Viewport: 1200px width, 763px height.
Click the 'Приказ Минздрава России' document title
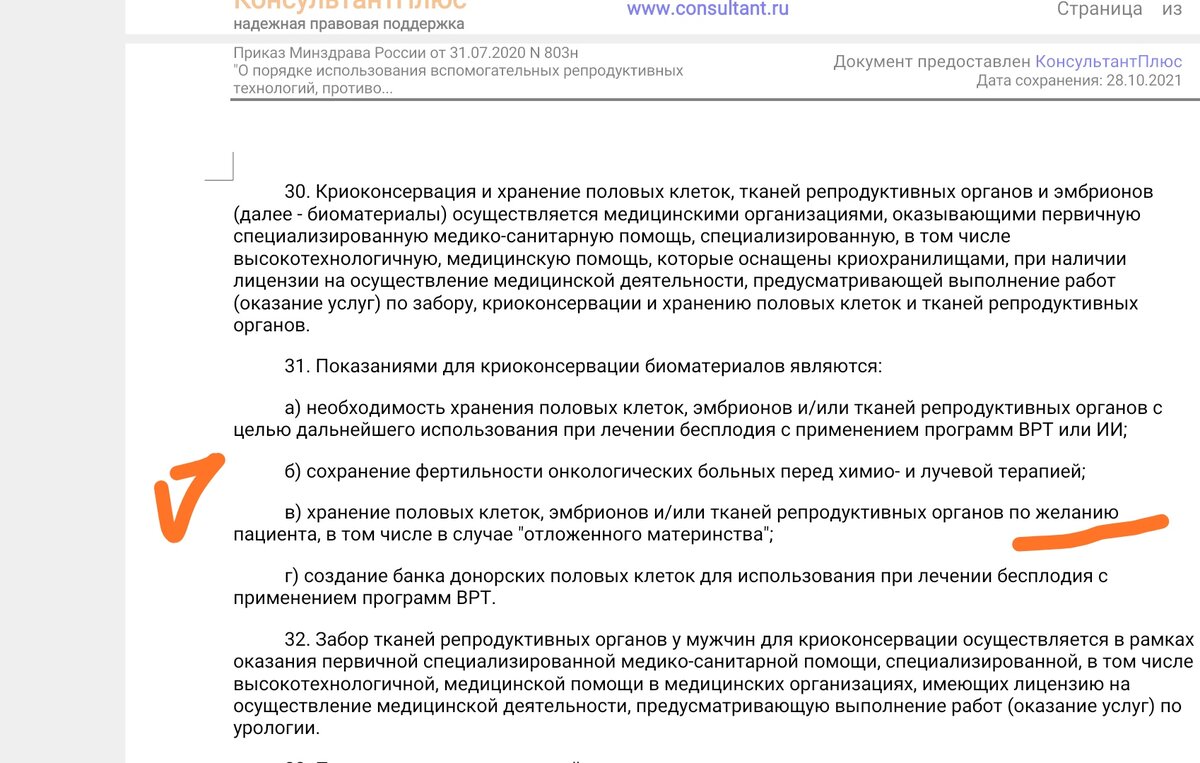406,53
